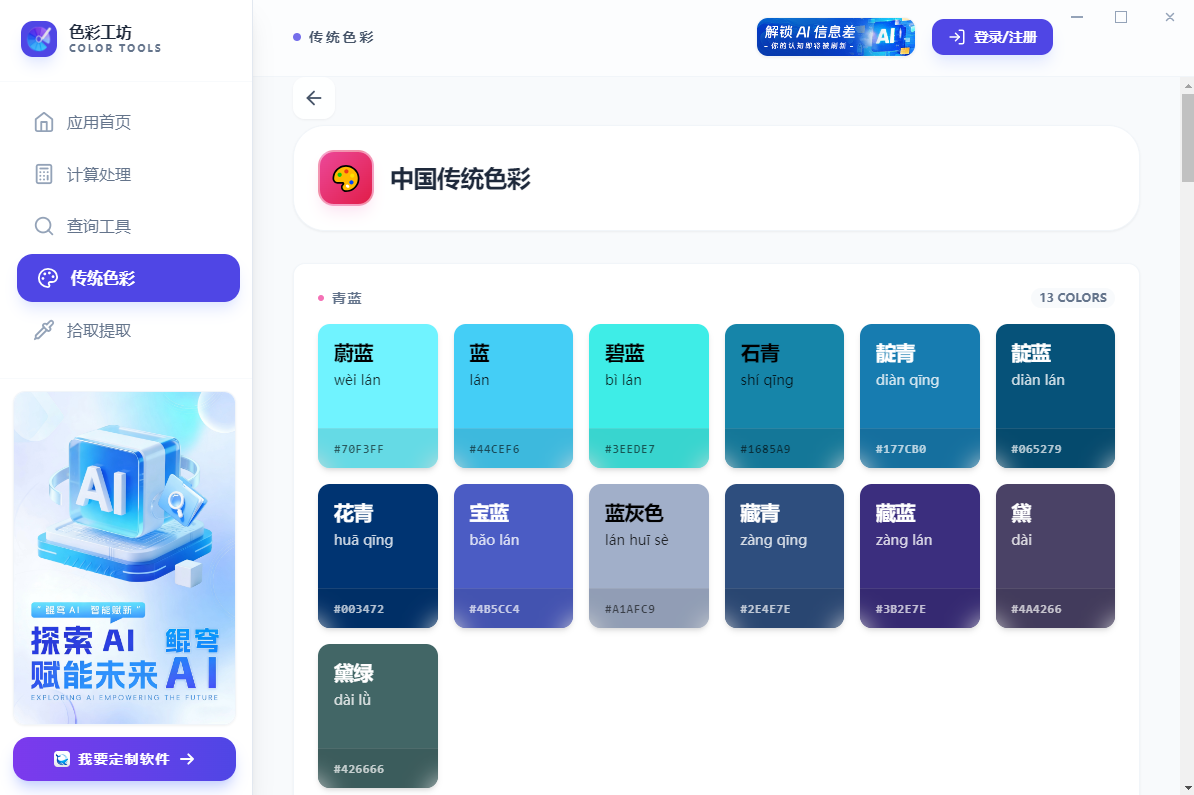Click the 藏蓝 color card
The width and height of the screenshot is (1194, 795).
[919, 556]
